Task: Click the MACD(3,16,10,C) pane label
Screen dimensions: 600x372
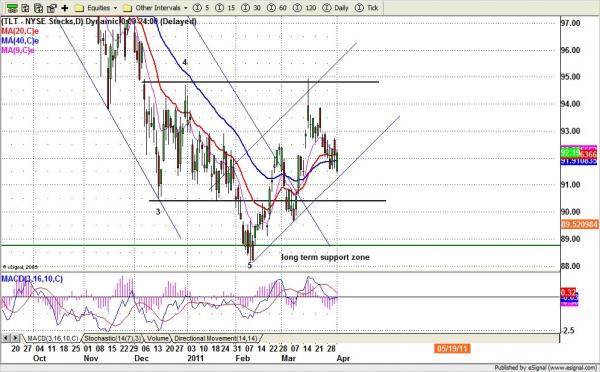Action: point(32,279)
